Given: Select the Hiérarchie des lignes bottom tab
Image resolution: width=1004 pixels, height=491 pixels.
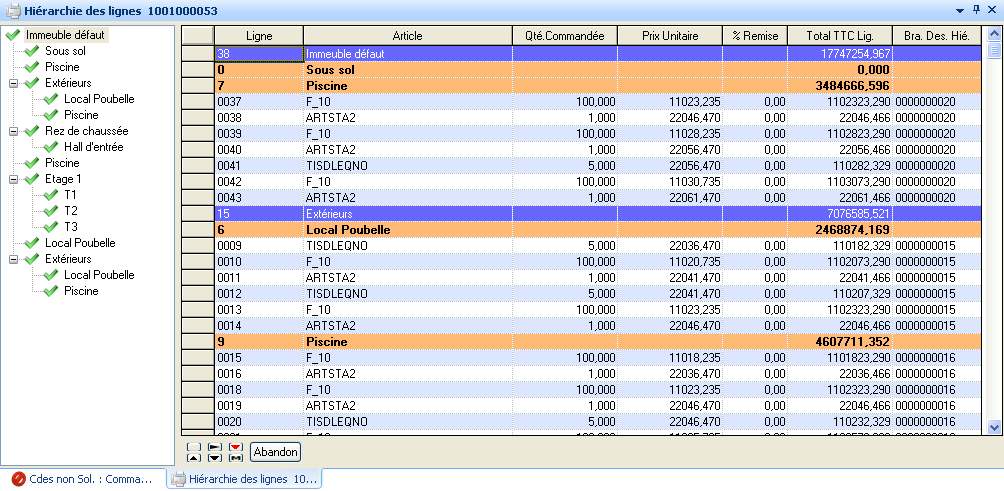Looking at the screenshot, I should point(245,479).
